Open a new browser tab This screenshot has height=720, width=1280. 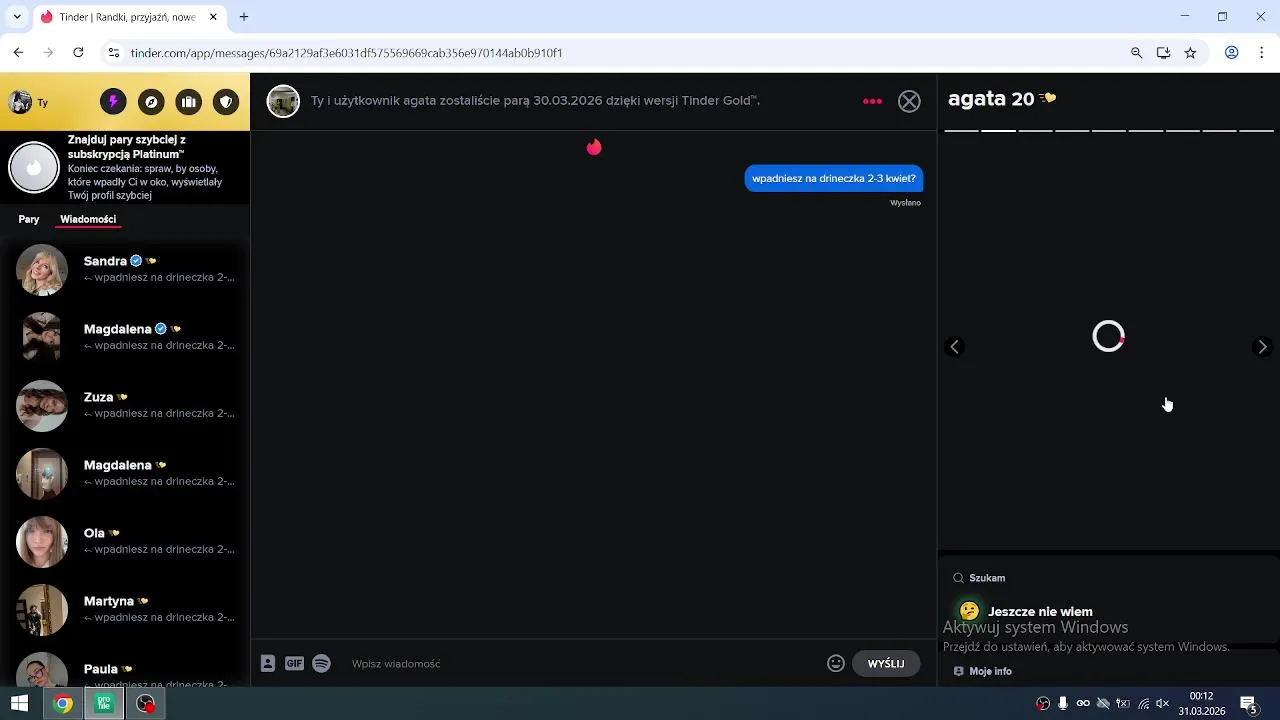tap(244, 17)
